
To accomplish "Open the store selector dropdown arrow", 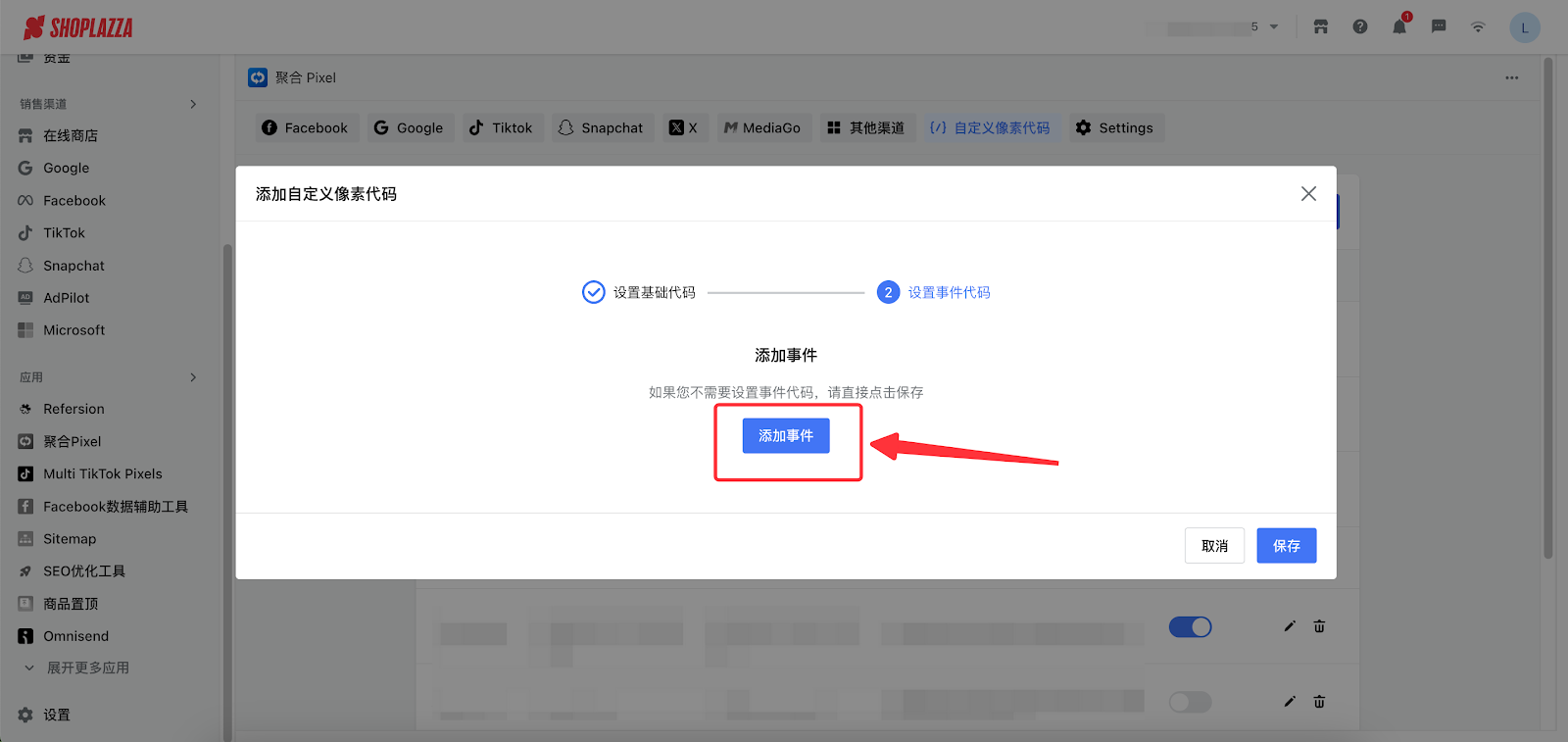I will point(1274,27).
